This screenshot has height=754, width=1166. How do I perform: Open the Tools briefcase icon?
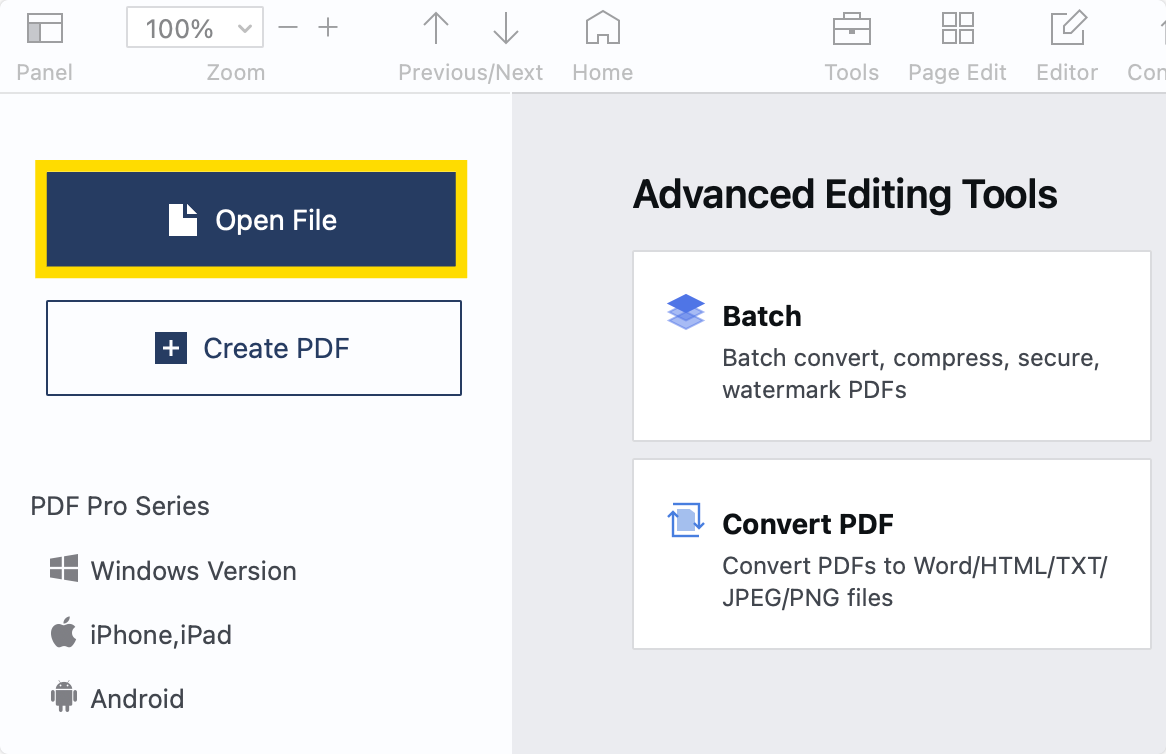click(851, 29)
